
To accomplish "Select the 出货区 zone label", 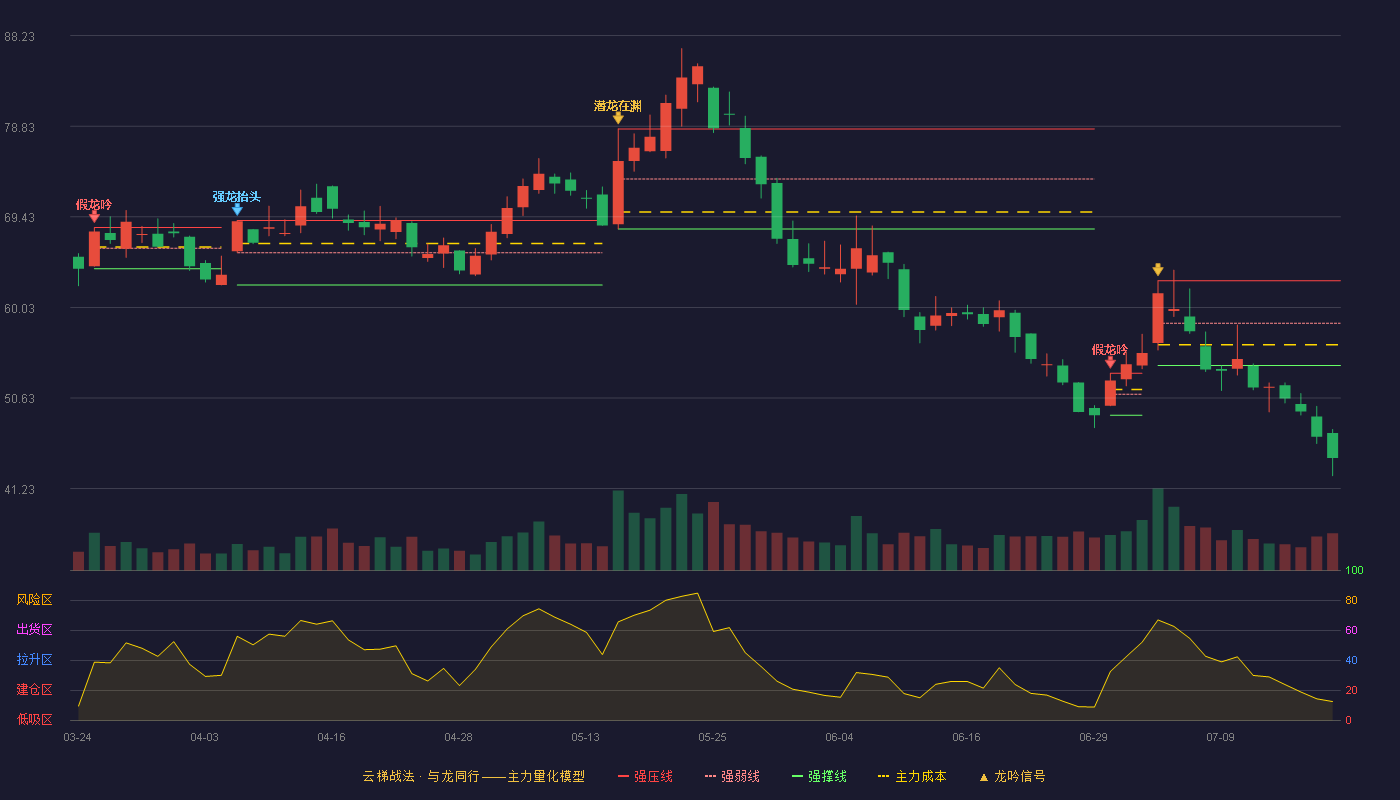I will [34, 630].
